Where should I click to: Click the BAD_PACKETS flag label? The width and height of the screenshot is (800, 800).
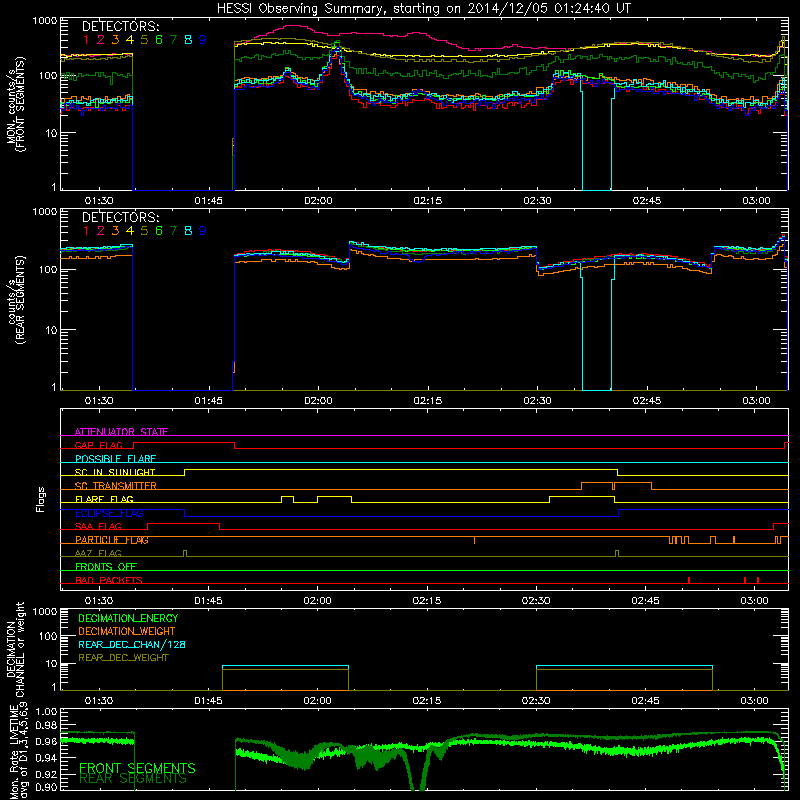tap(109, 580)
